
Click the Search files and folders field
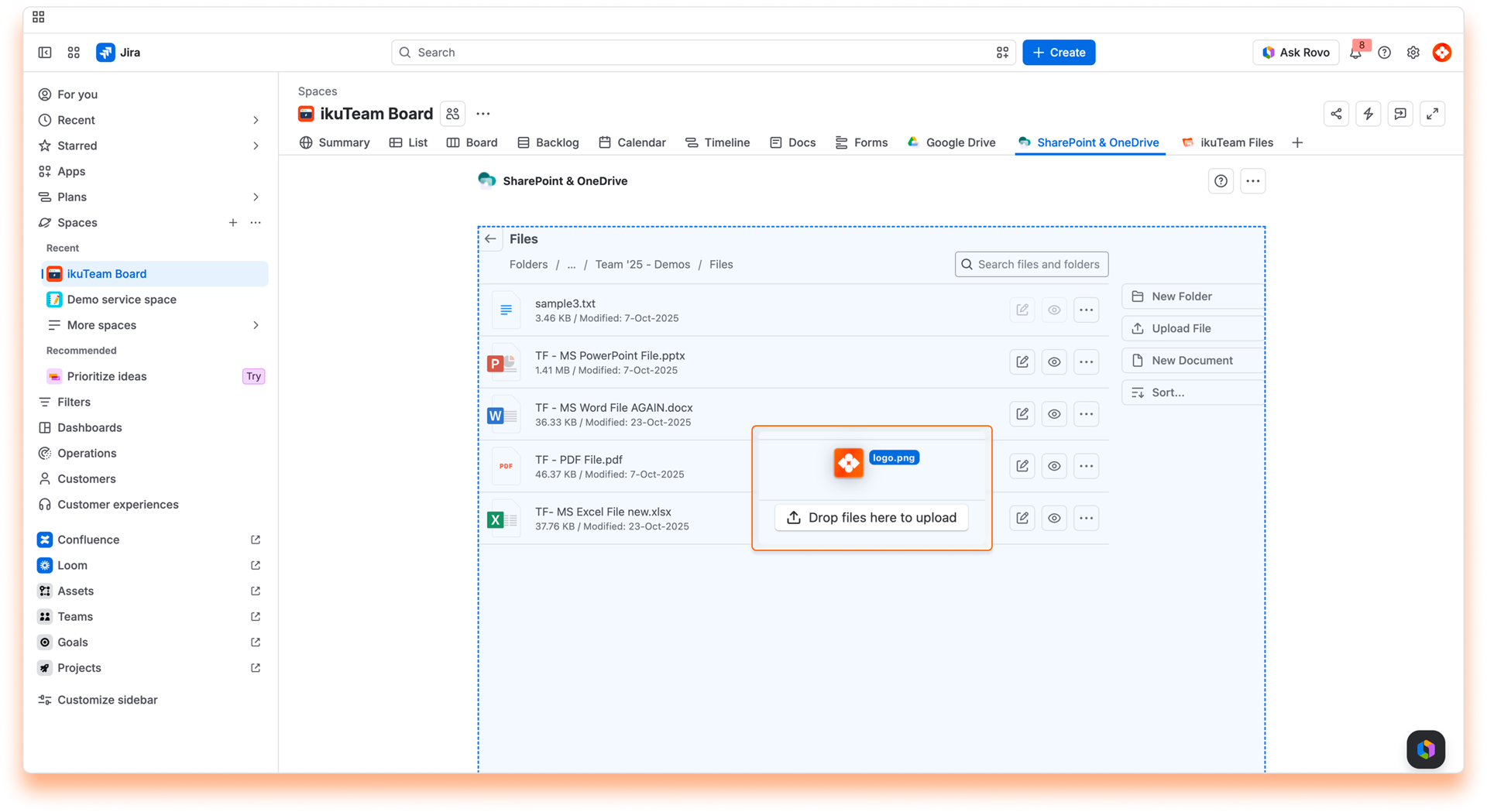click(x=1032, y=264)
